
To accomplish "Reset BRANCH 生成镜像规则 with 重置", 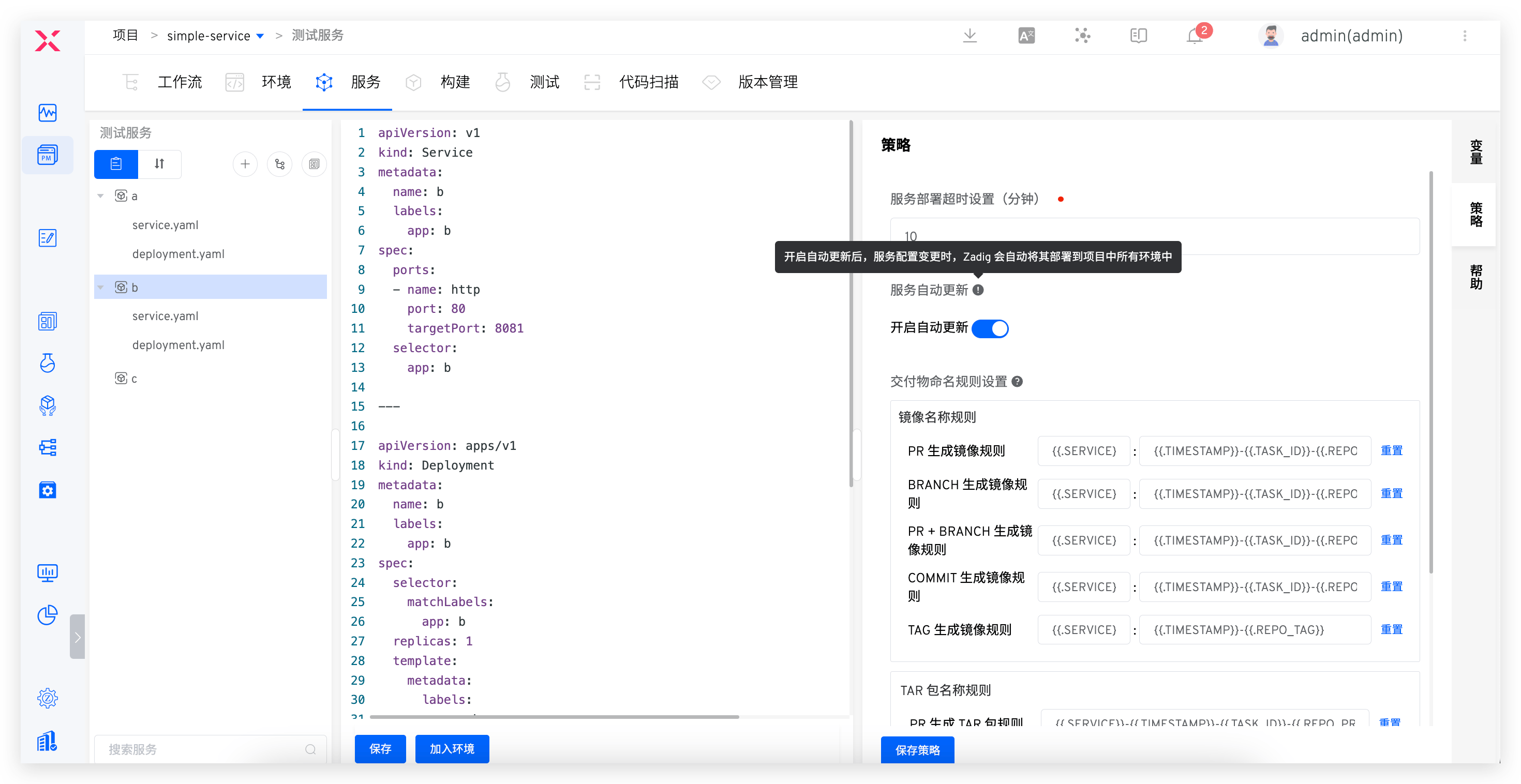I will coord(1391,493).
